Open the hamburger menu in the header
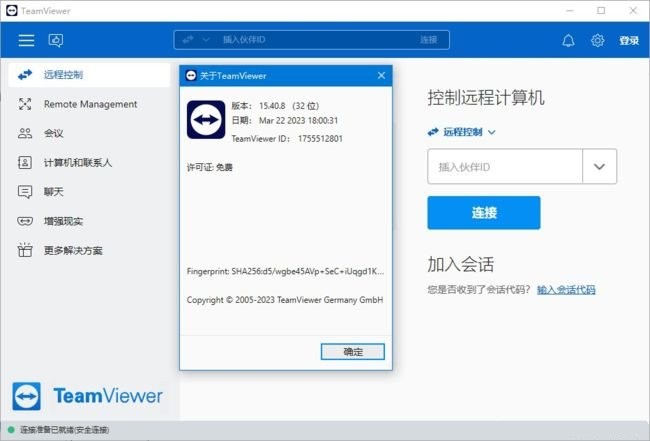The height and width of the screenshot is (441, 650). coord(26,40)
